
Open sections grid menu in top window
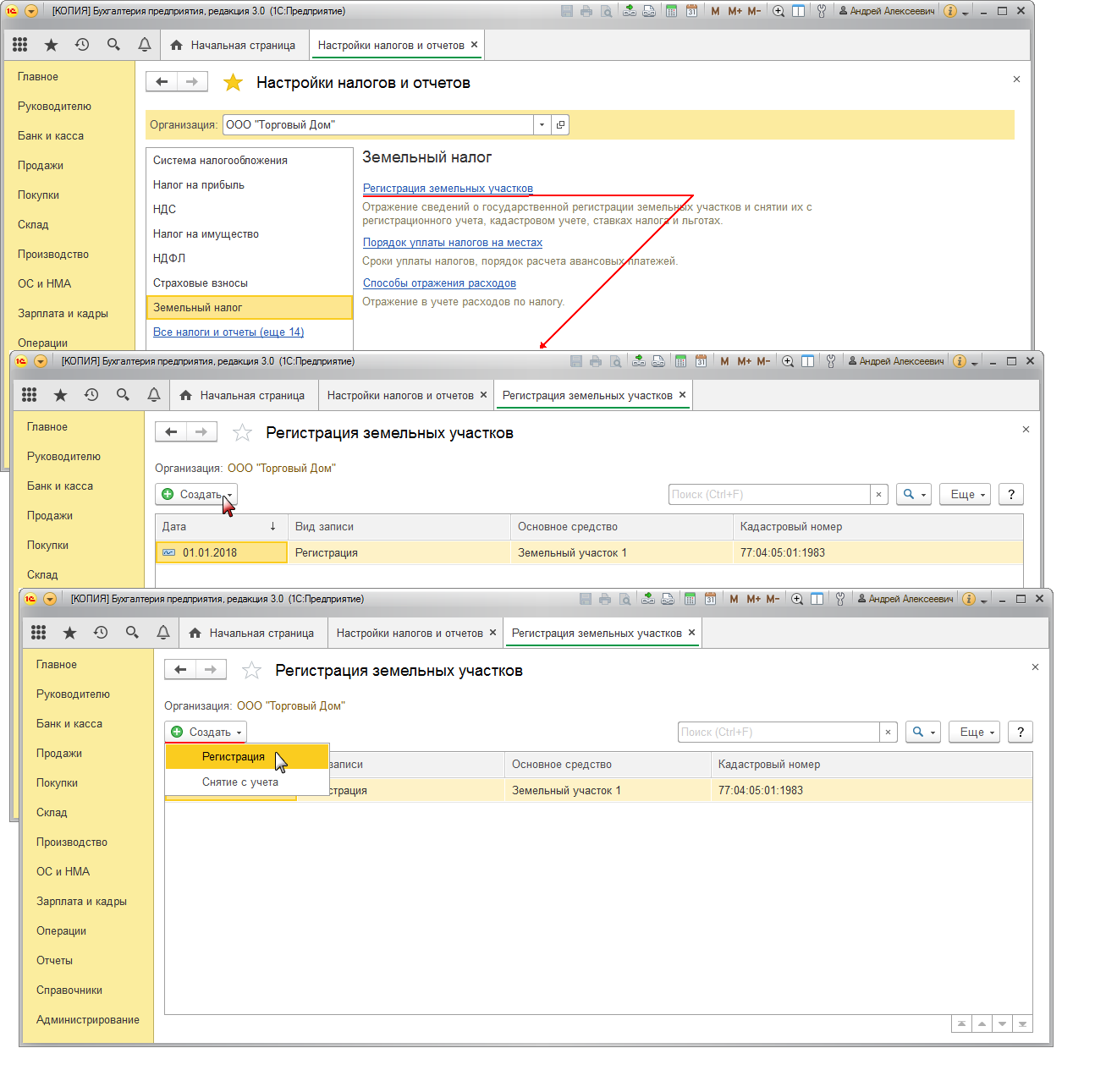pos(20,45)
